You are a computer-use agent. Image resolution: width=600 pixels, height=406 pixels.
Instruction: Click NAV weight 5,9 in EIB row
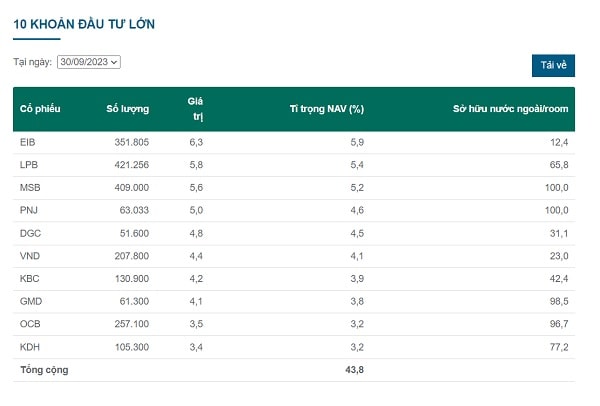coord(357,142)
